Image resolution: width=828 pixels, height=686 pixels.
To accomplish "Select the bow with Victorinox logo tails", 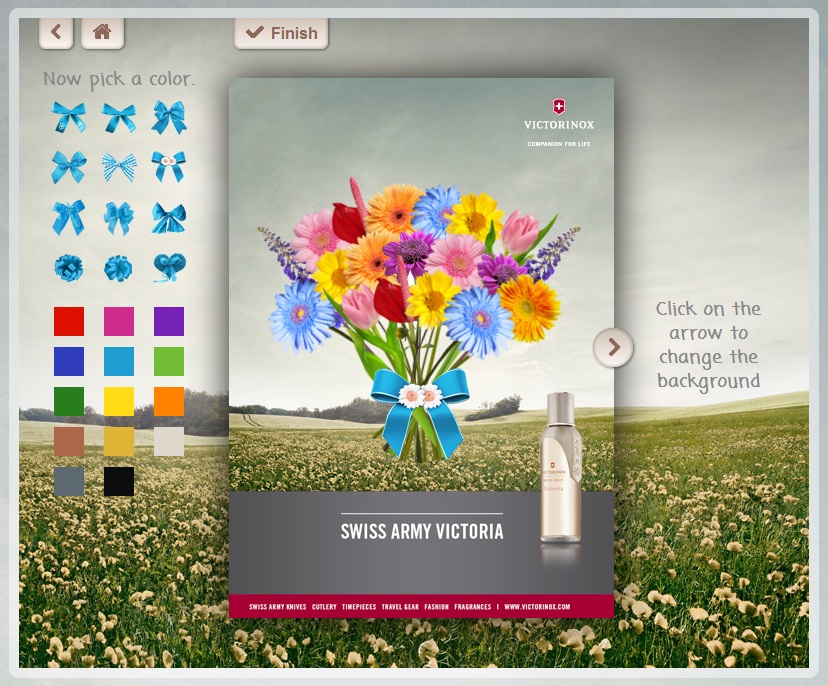I will click(69, 118).
